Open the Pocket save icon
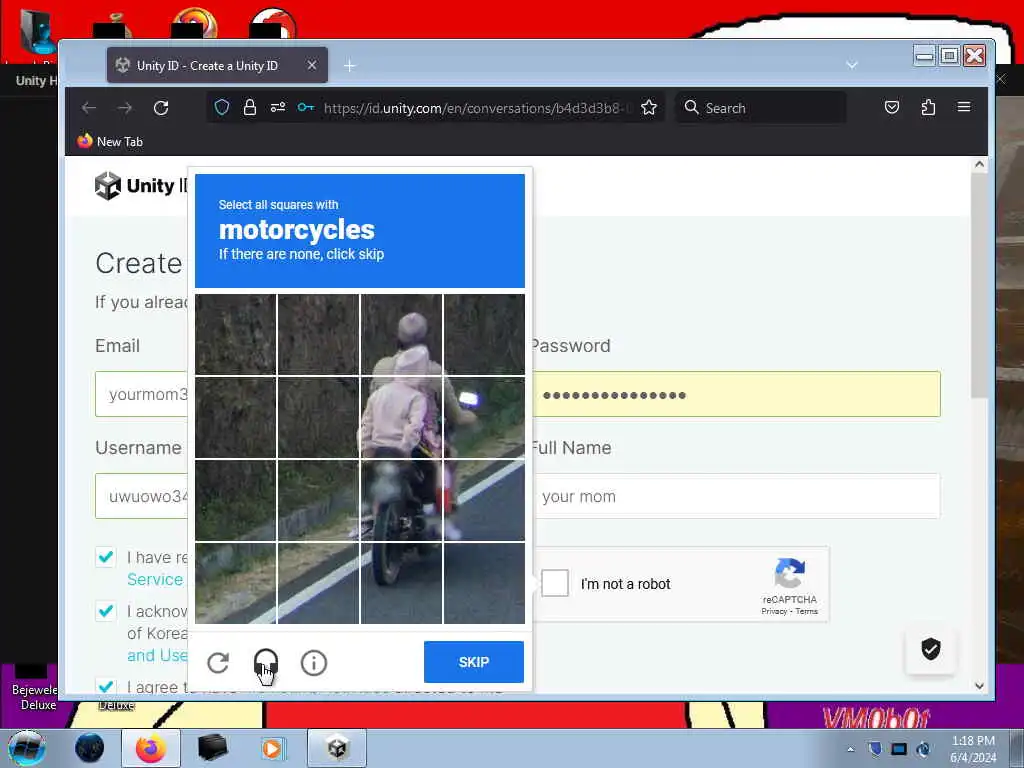This screenshot has width=1024, height=768. [891, 107]
